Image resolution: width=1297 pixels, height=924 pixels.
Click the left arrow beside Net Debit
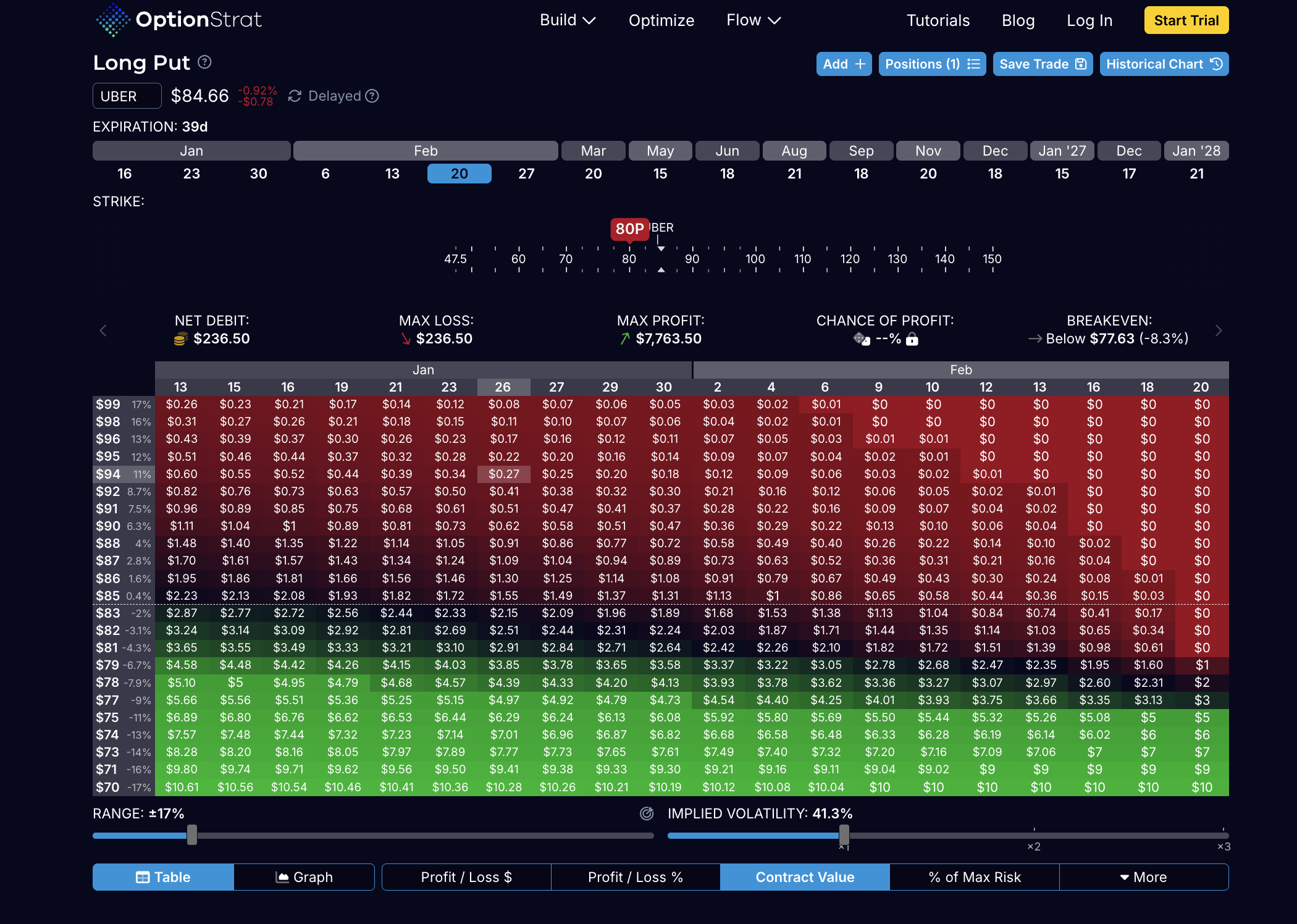(103, 331)
